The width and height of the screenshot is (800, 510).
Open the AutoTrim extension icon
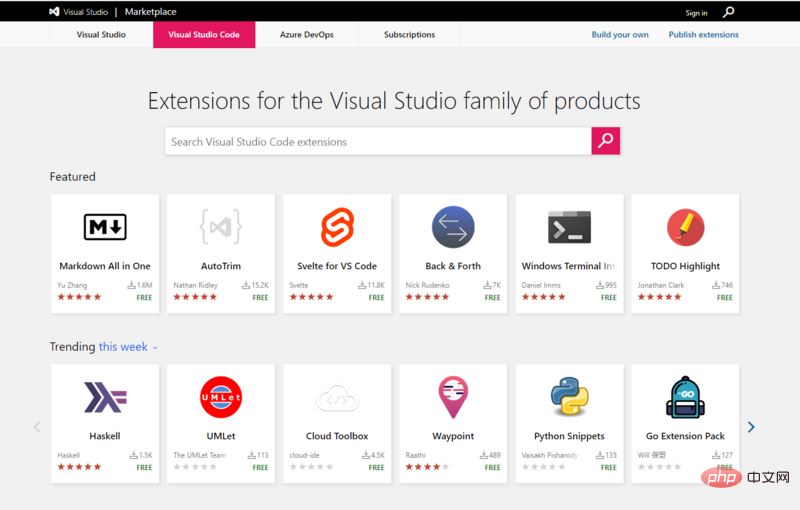pyautogui.click(x=221, y=226)
